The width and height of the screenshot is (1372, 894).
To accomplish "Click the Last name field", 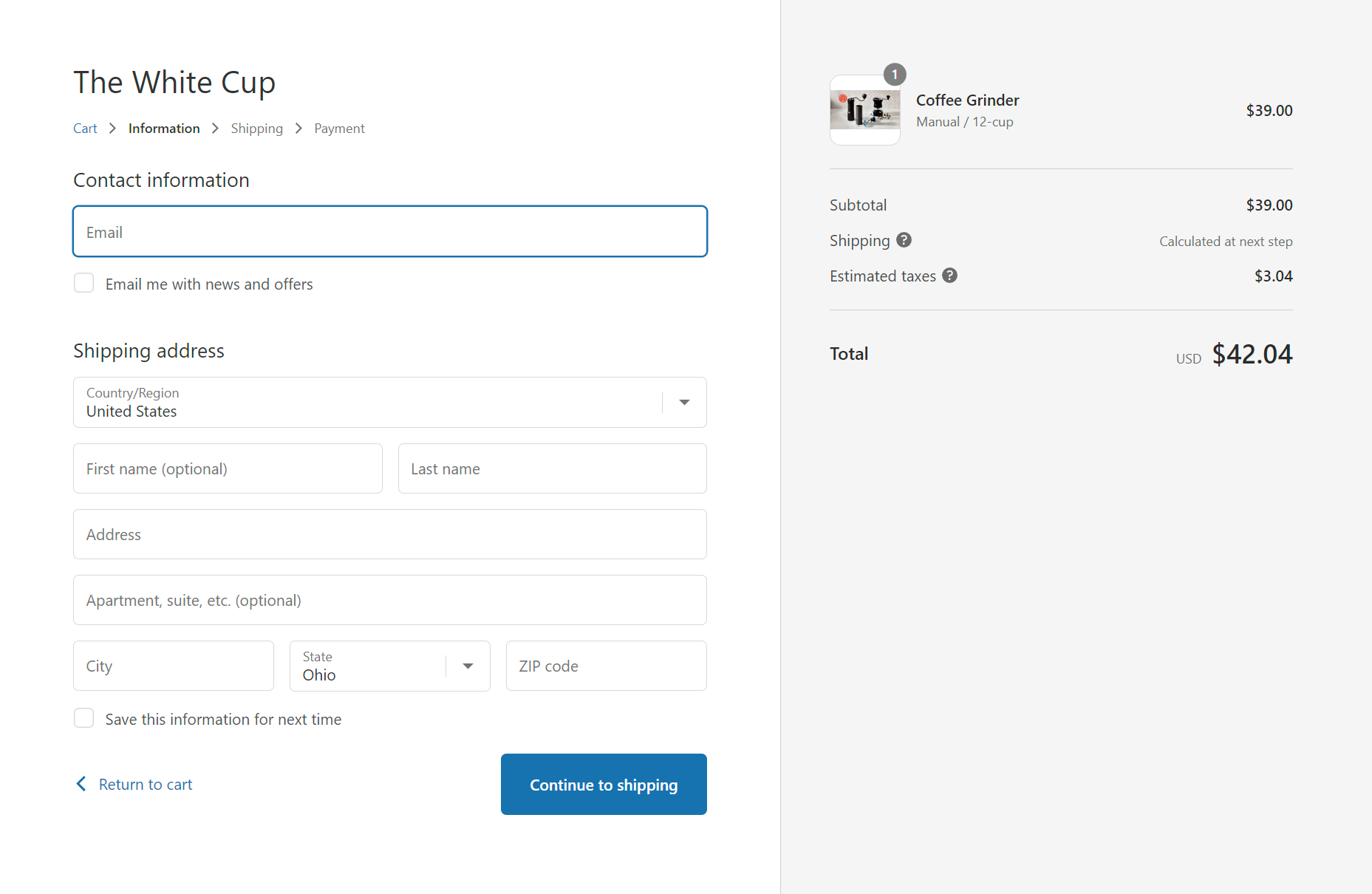I will point(552,469).
